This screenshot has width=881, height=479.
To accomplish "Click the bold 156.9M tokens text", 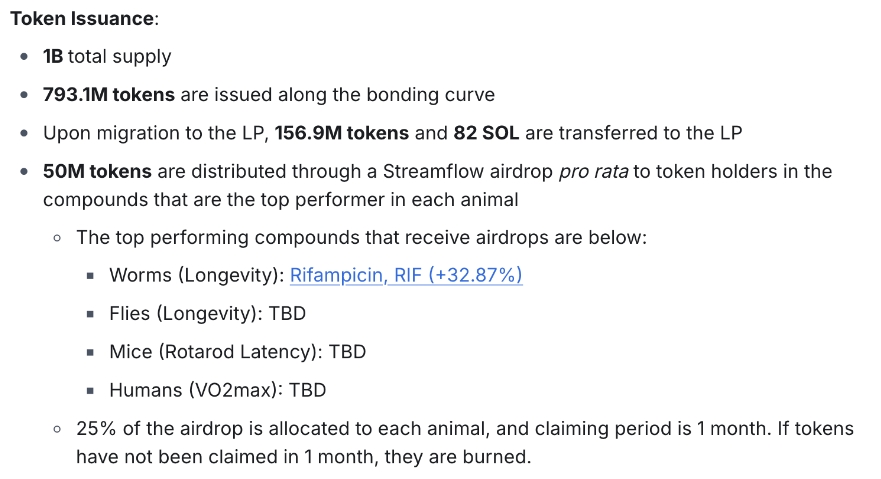I will (x=342, y=133).
